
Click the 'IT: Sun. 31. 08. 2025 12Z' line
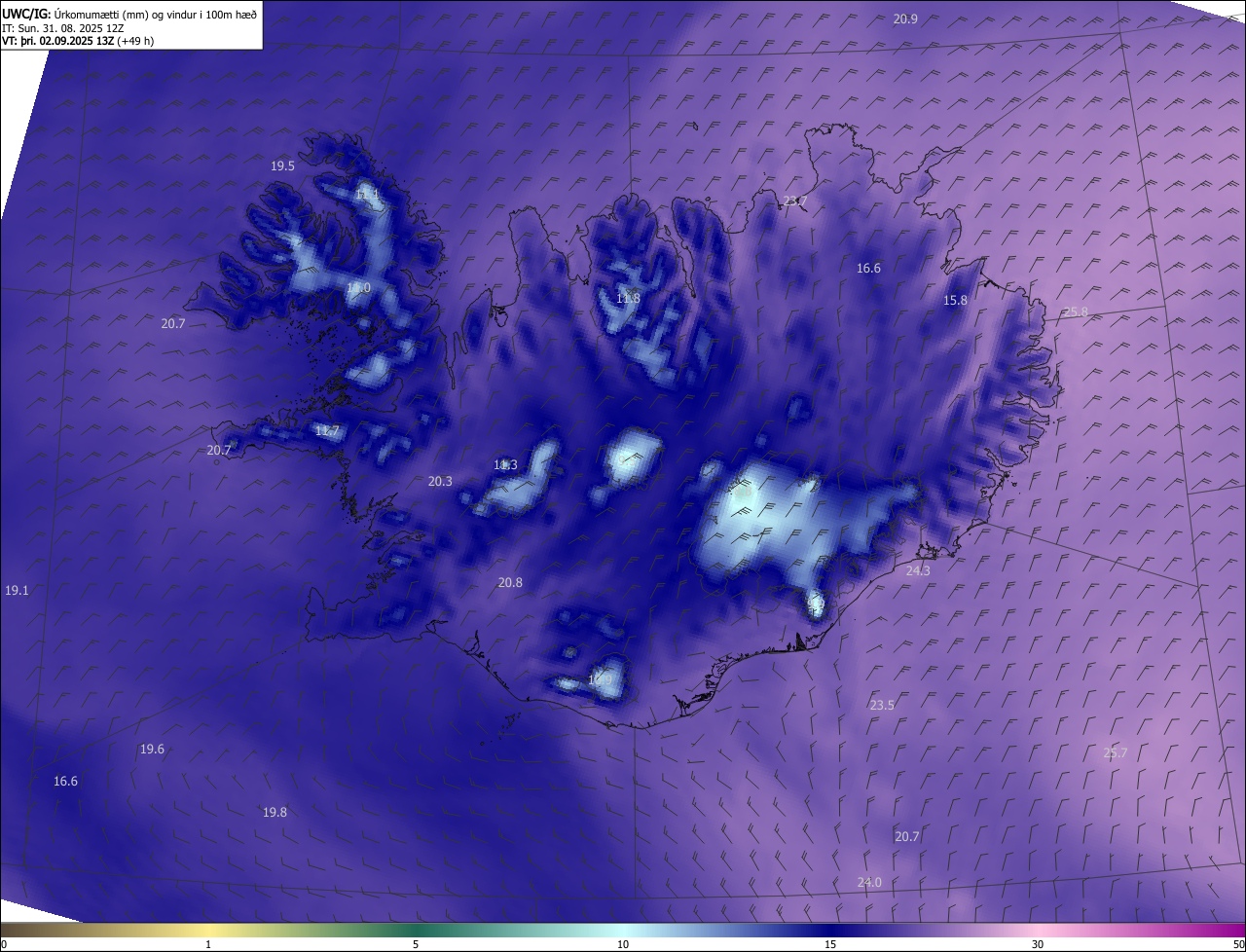point(63,27)
